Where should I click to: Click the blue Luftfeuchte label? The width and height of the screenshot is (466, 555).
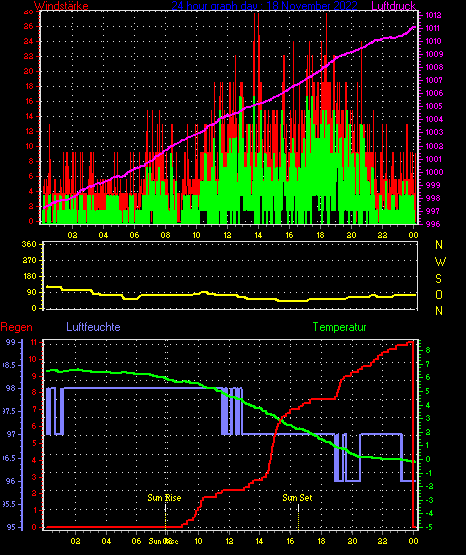point(93,327)
